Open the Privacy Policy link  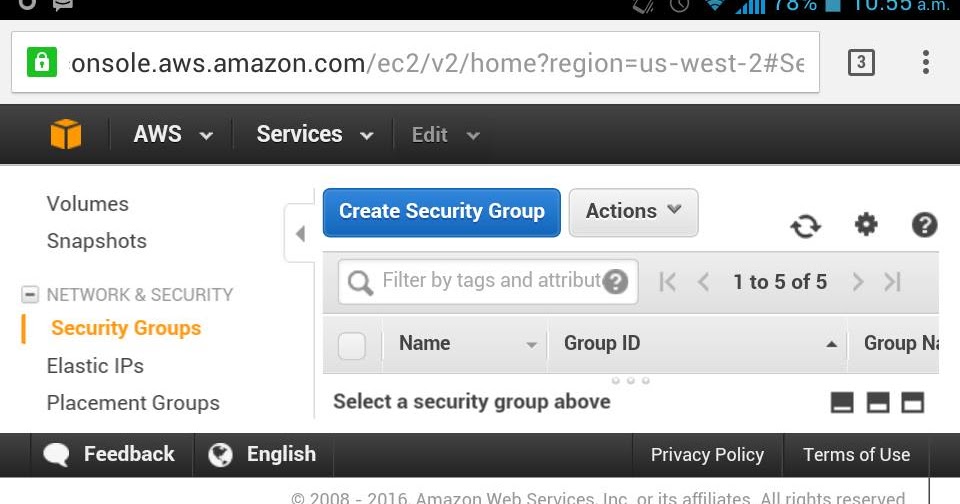(707, 455)
